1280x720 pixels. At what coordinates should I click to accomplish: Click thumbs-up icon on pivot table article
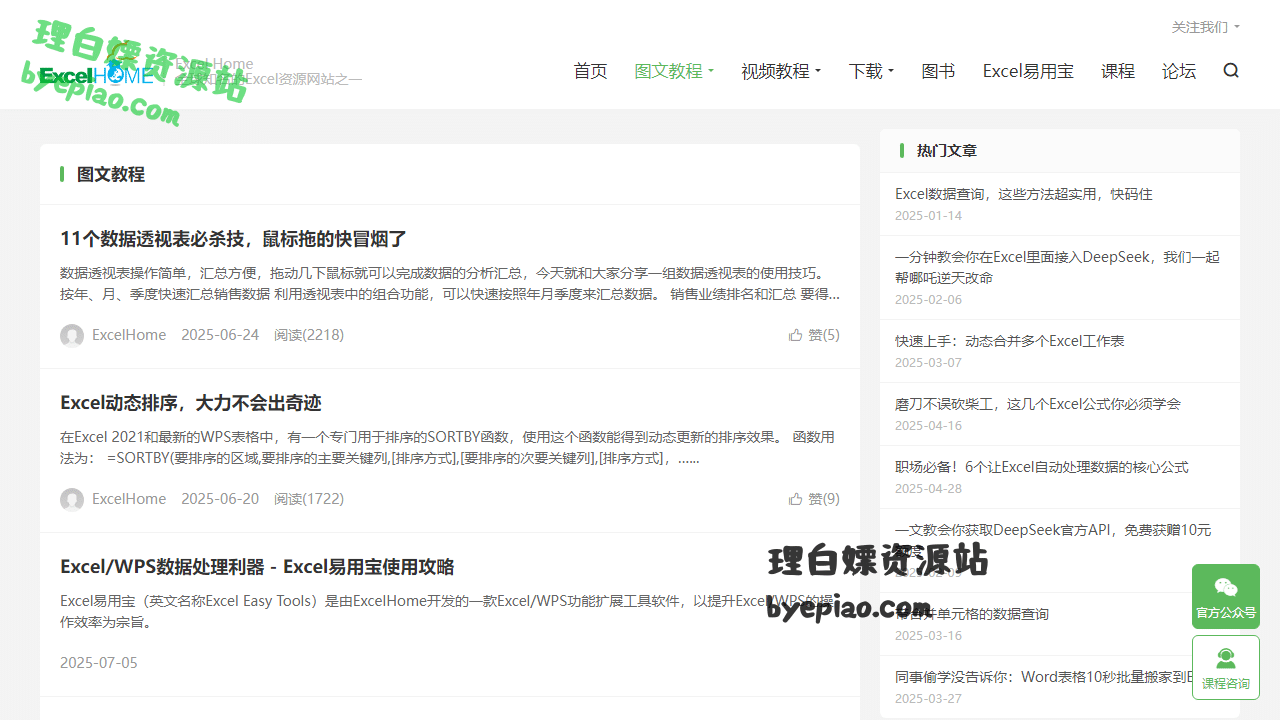coord(796,335)
